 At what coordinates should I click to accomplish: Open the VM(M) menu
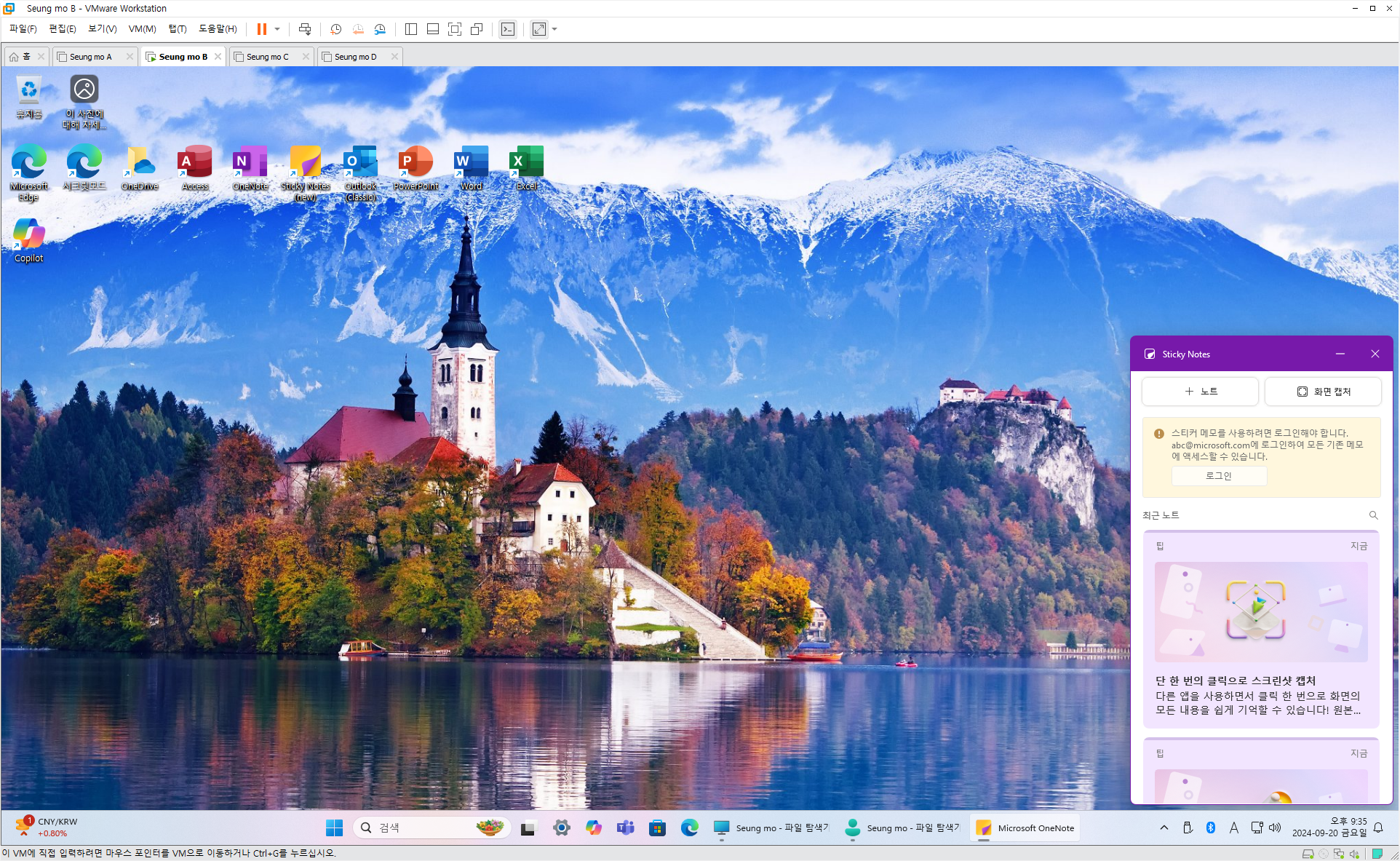(142, 29)
